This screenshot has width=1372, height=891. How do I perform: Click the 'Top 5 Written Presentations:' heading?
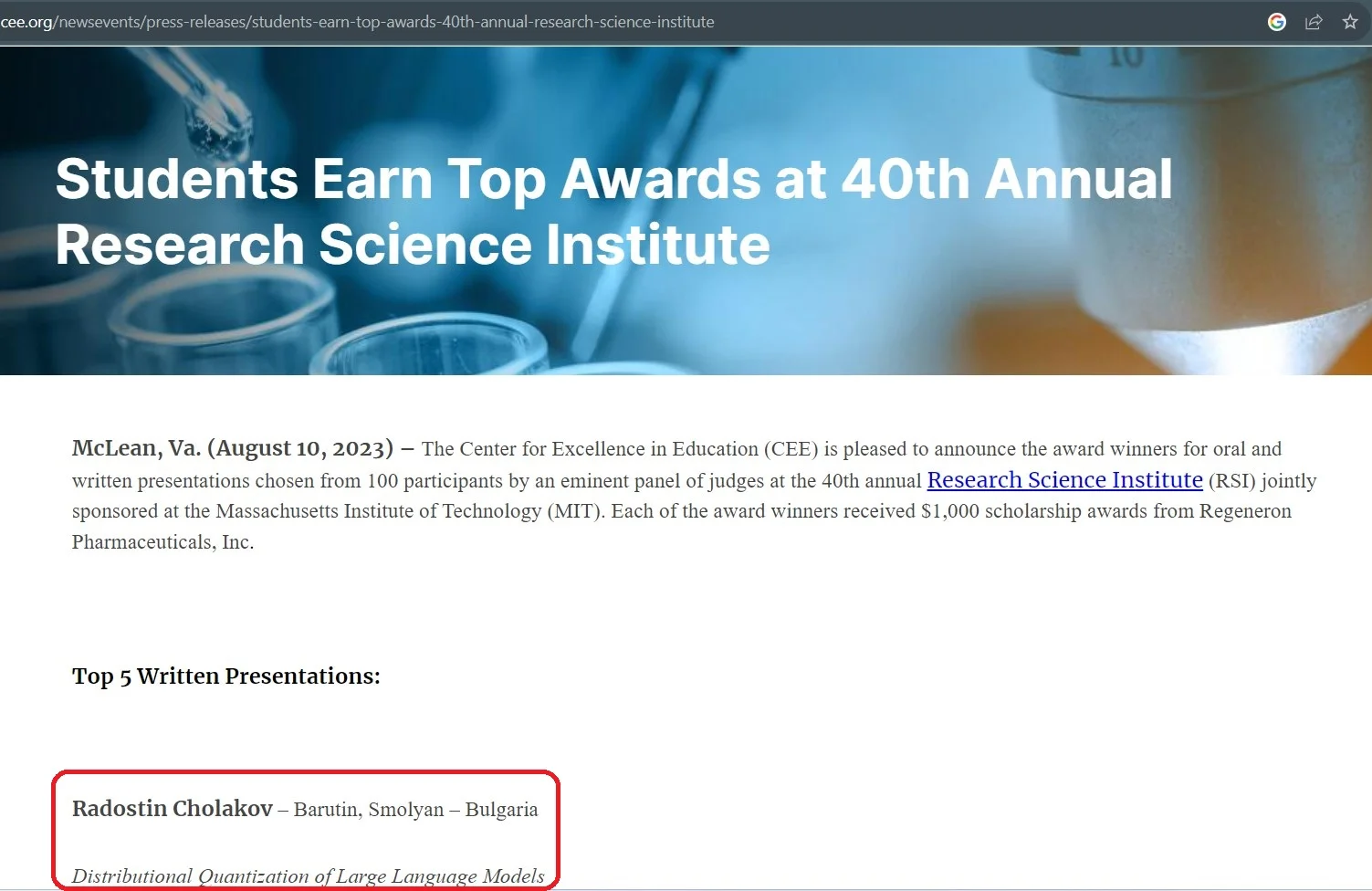pos(226,676)
